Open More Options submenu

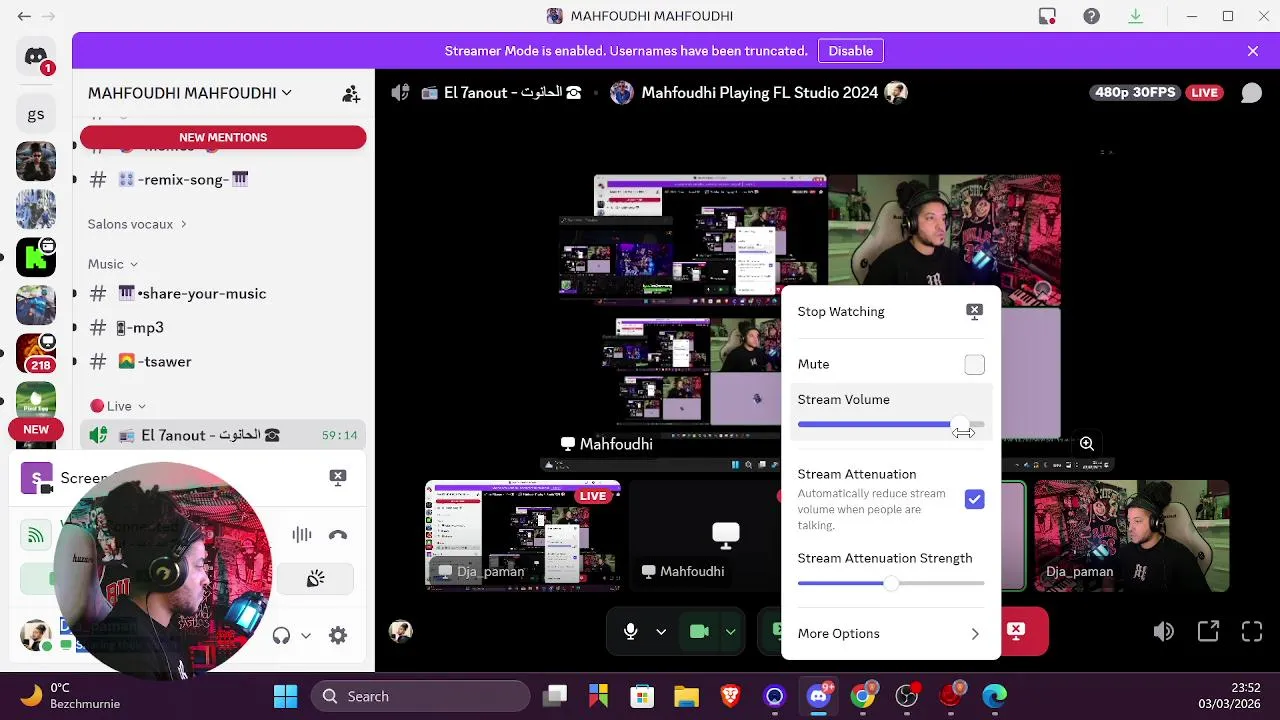coord(890,633)
